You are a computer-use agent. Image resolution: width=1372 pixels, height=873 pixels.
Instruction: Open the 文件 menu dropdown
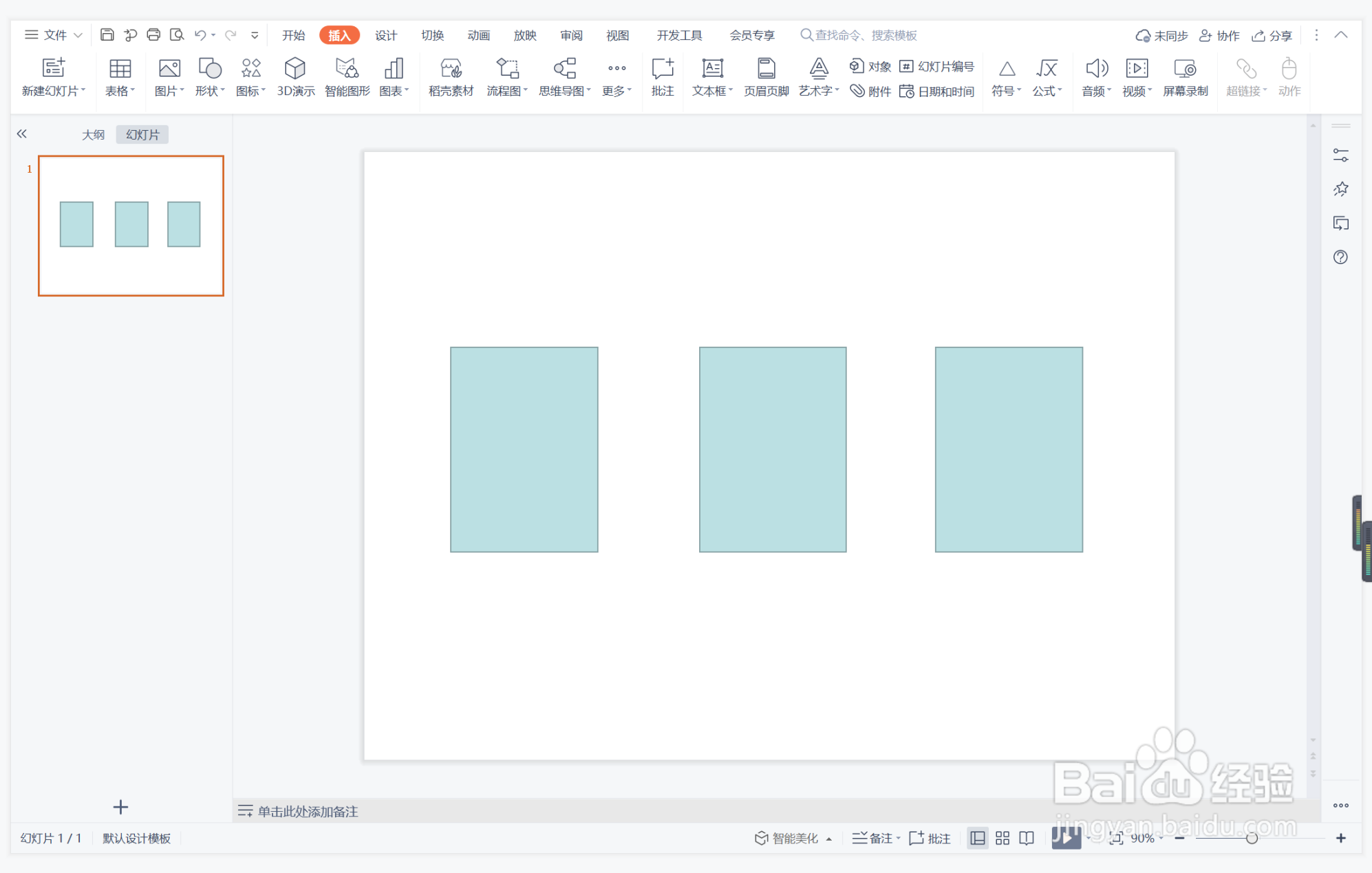pos(55,35)
